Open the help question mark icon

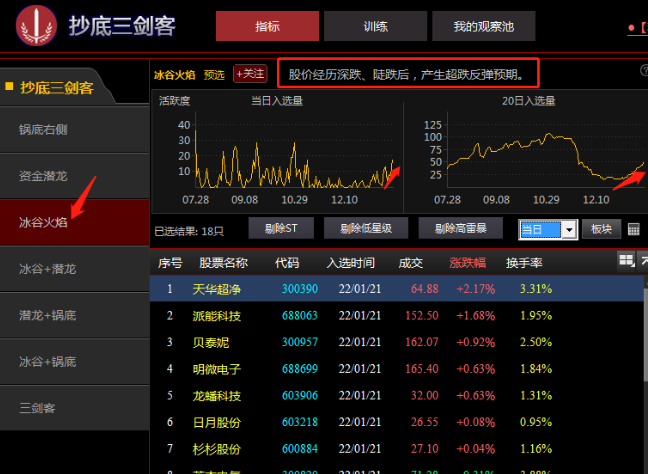click(644, 70)
